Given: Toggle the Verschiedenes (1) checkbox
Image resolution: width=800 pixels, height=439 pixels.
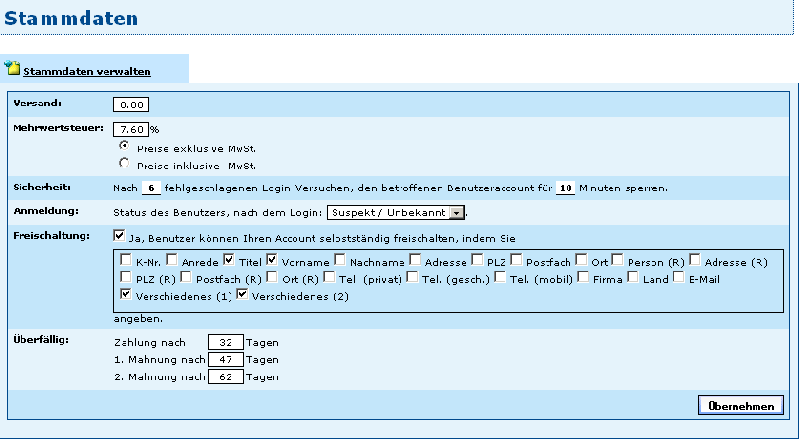Looking at the screenshot, I should [x=126, y=295].
